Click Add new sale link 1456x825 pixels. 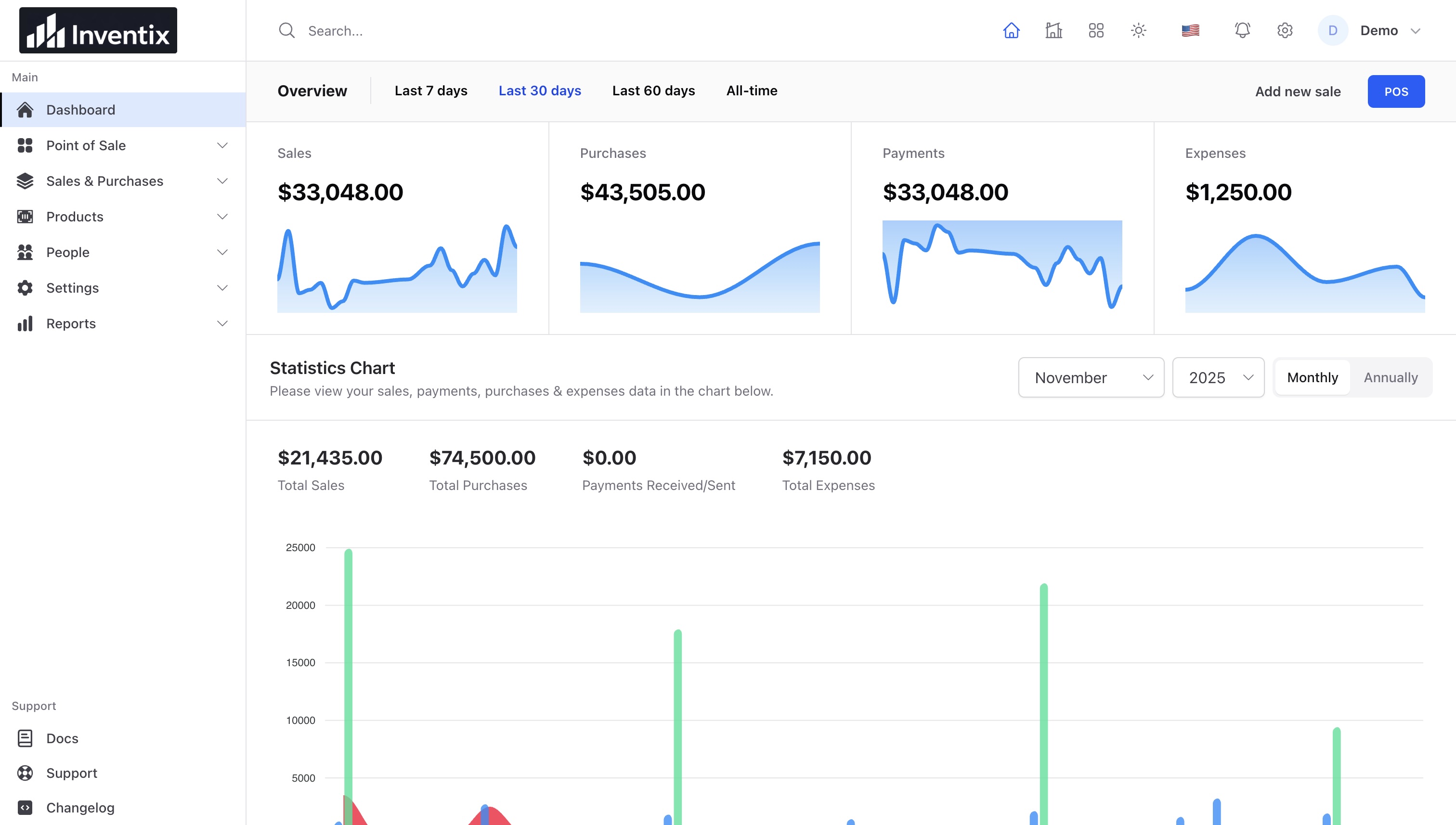pyautogui.click(x=1298, y=92)
